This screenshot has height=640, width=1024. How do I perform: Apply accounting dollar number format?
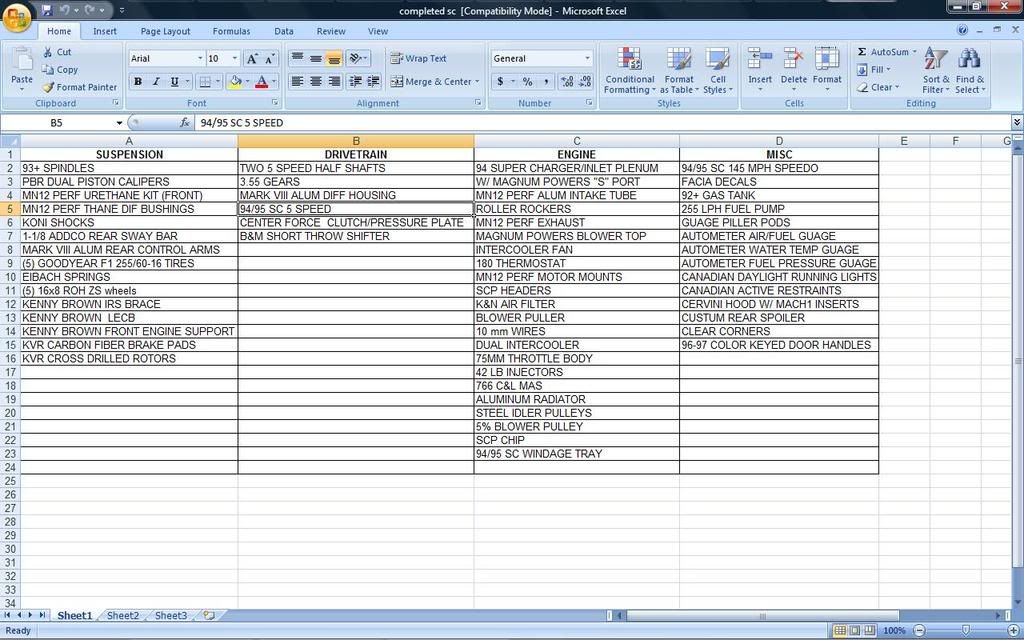click(500, 82)
